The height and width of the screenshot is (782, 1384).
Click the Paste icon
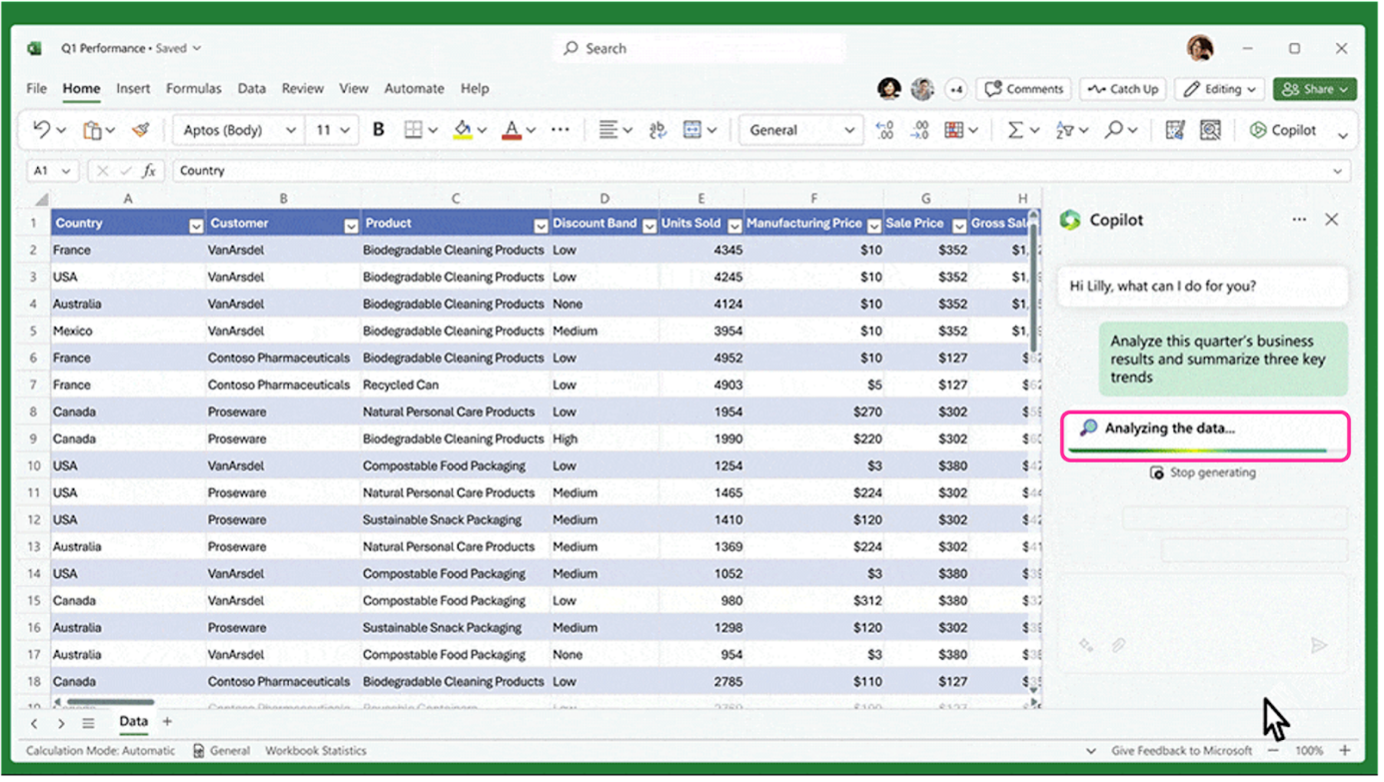click(x=90, y=129)
